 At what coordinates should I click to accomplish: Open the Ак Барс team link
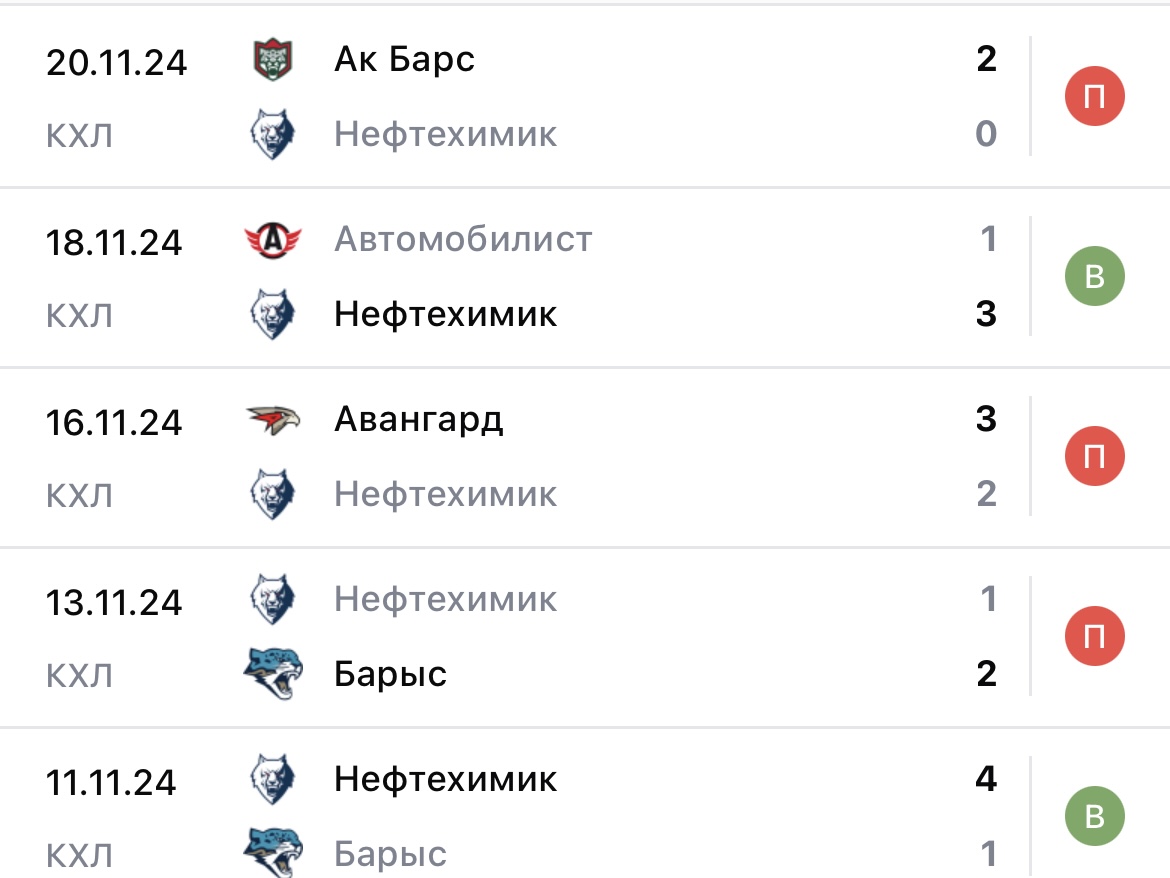click(404, 60)
